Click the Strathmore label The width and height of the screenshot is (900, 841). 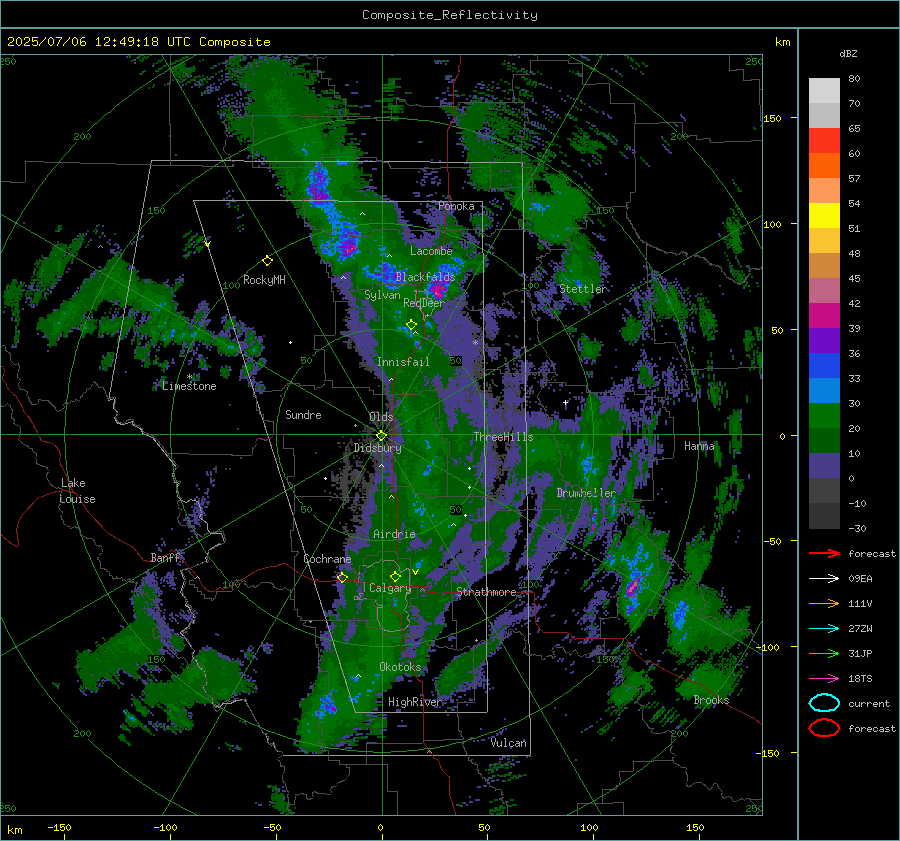click(x=486, y=592)
